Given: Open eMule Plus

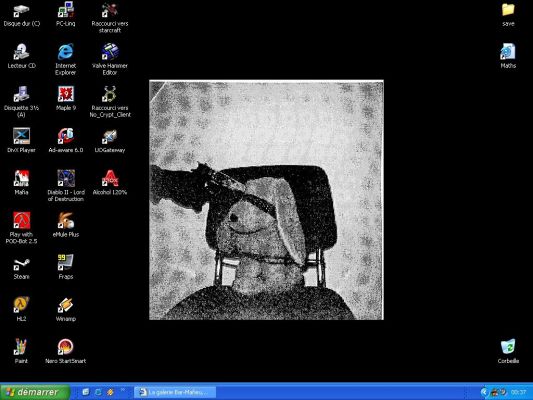Looking at the screenshot, I should [66, 225].
